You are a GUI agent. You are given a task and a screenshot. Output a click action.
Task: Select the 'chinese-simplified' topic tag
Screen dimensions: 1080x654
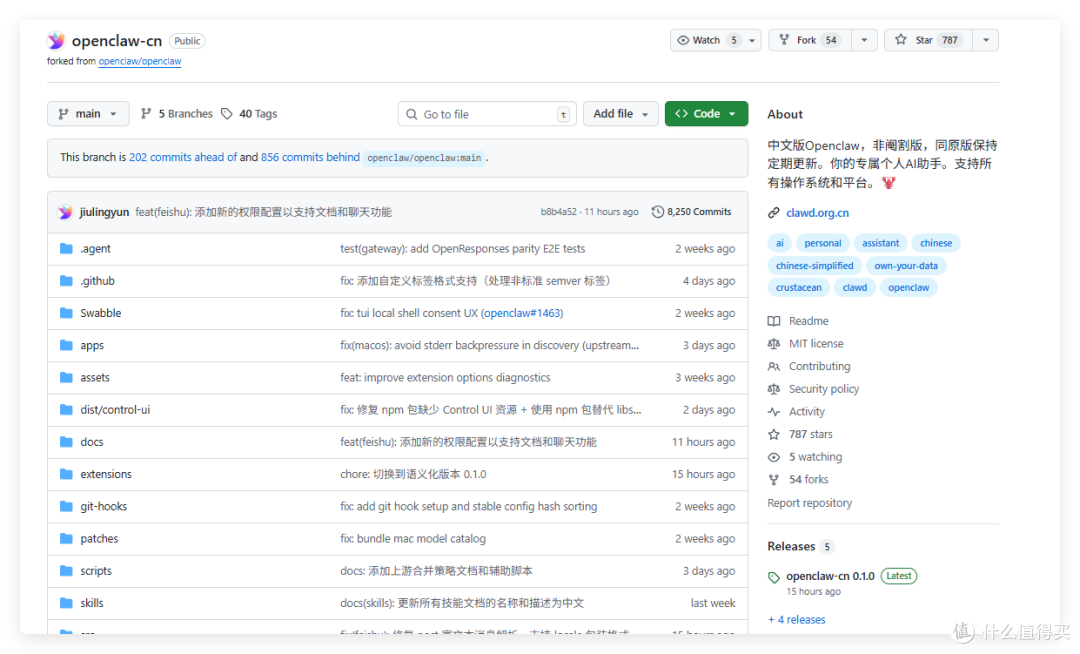(x=814, y=266)
